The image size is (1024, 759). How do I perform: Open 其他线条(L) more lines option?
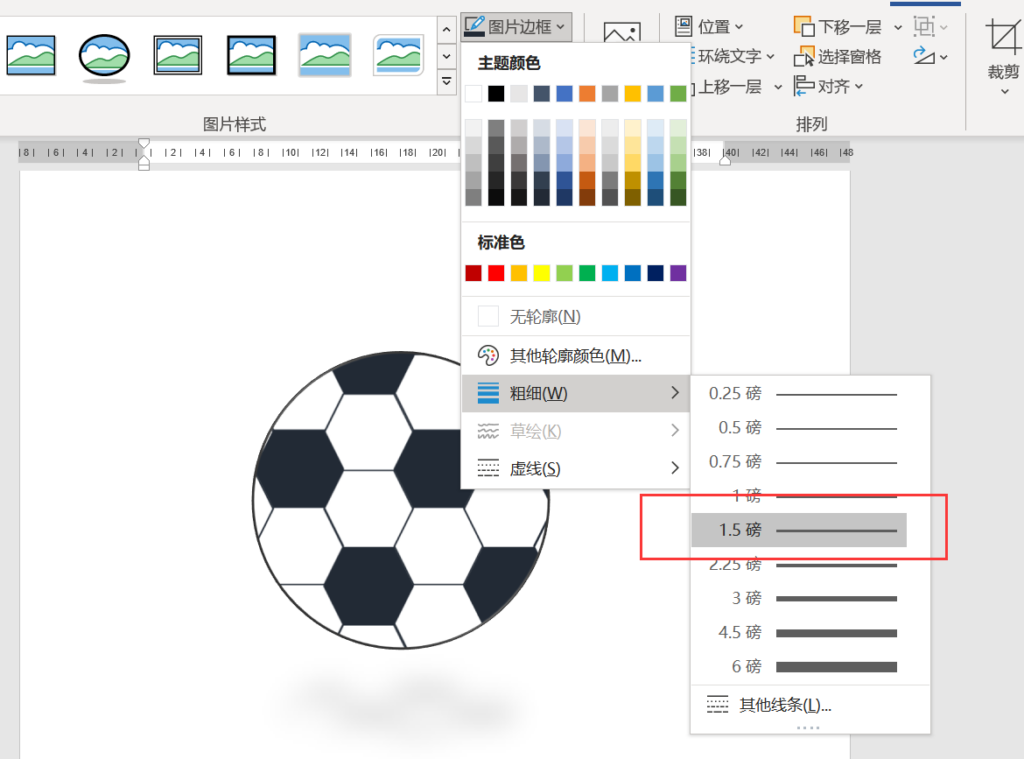(810, 705)
